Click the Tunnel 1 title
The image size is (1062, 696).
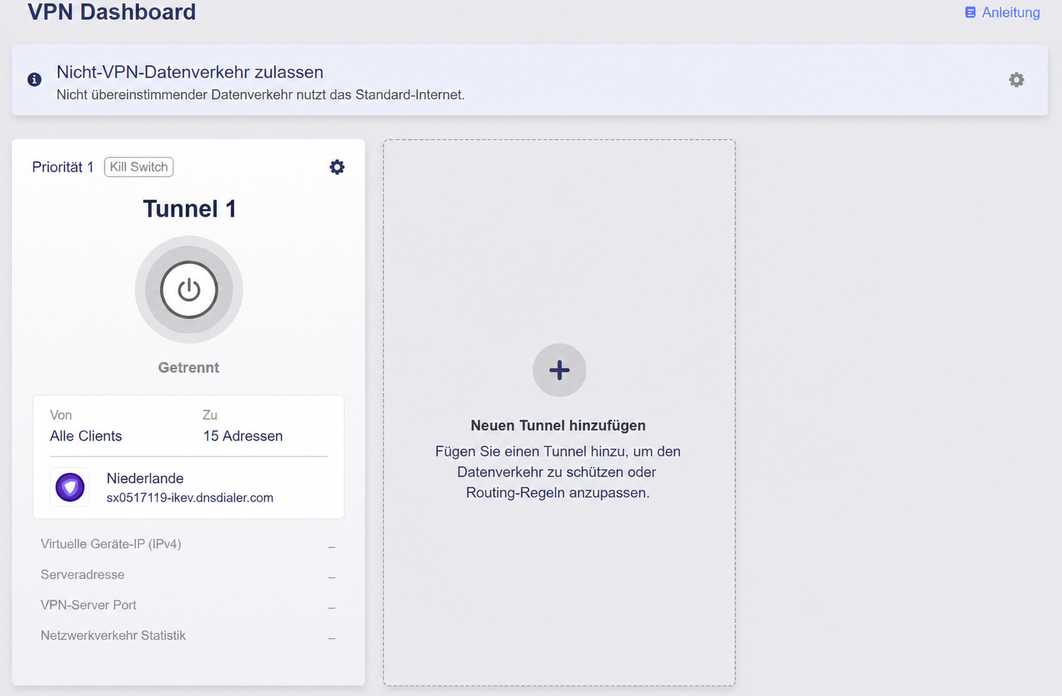[189, 209]
